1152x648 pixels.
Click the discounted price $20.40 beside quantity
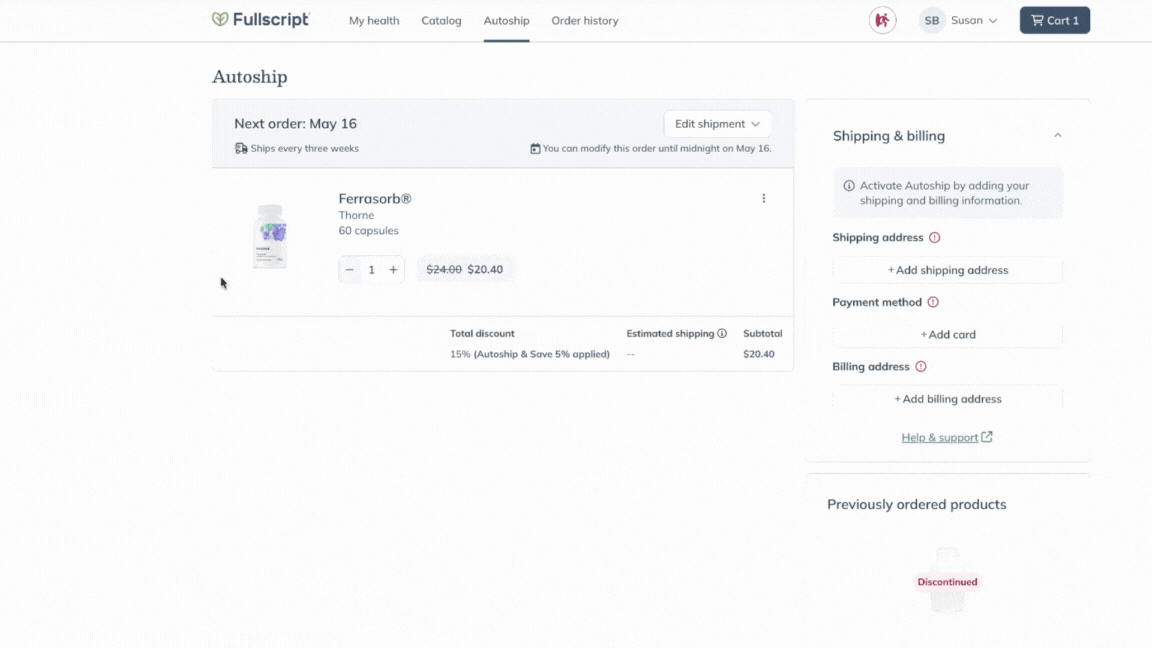[485, 270]
